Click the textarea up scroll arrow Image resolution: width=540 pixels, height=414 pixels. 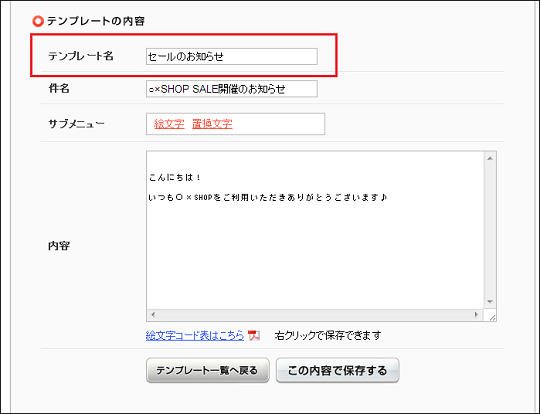pos(490,158)
